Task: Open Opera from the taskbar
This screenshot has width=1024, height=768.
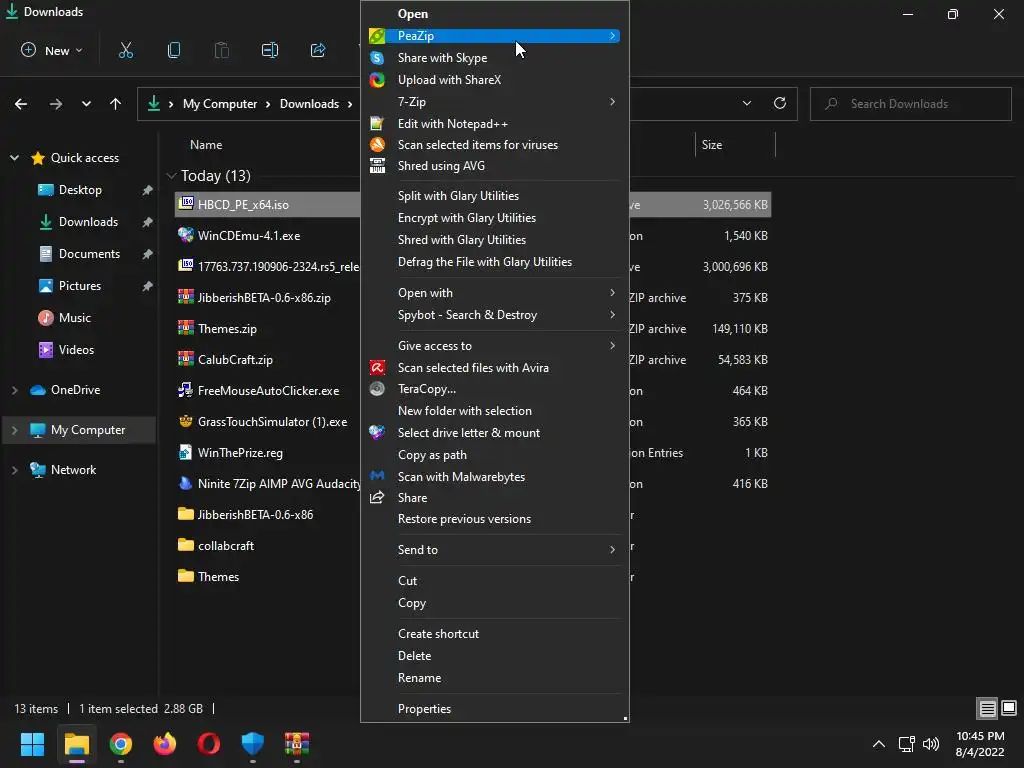Action: 208,744
